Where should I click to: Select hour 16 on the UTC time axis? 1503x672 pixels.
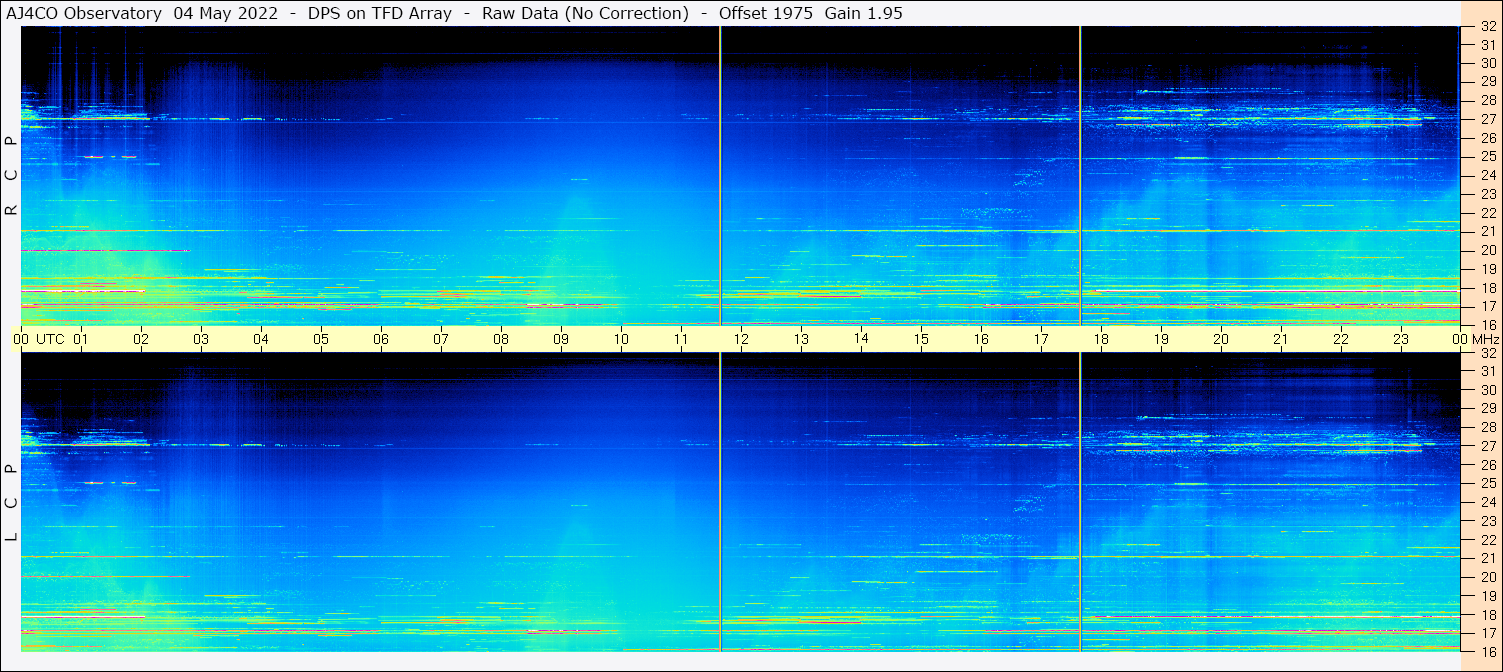(x=981, y=339)
